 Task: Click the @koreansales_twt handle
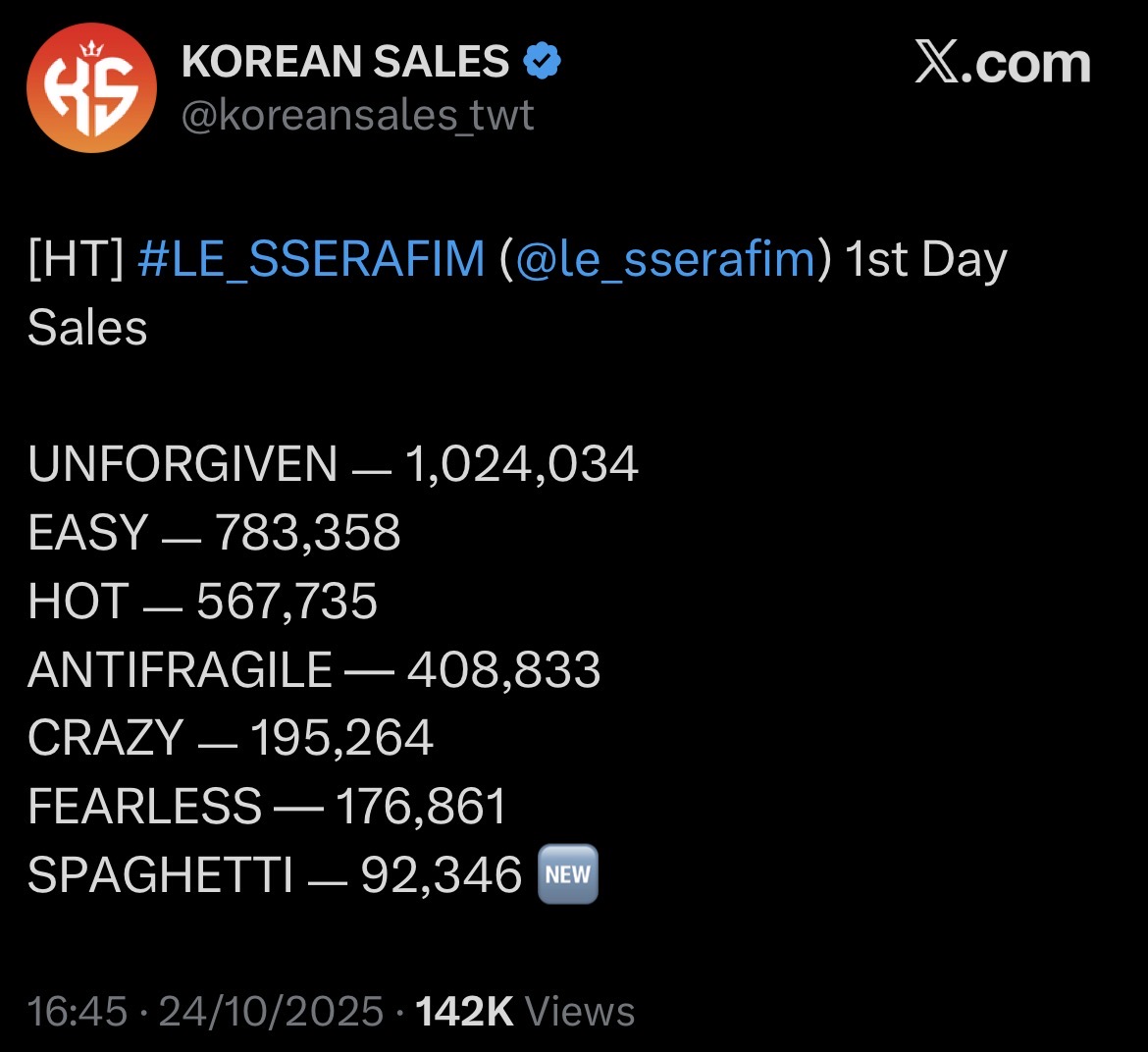point(358,116)
